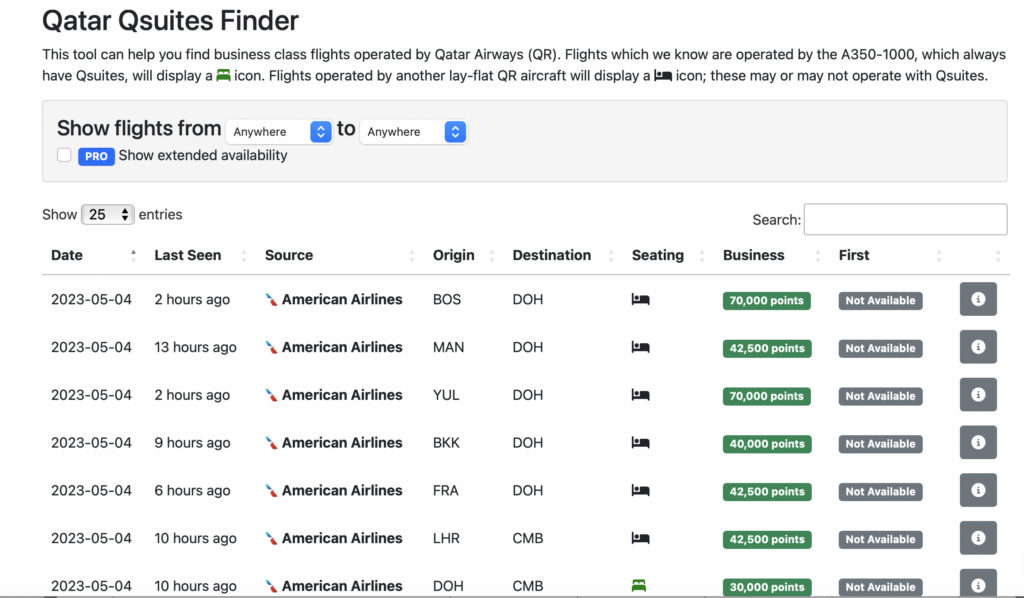Open the destination Anywhere dropdown

[x=413, y=131]
